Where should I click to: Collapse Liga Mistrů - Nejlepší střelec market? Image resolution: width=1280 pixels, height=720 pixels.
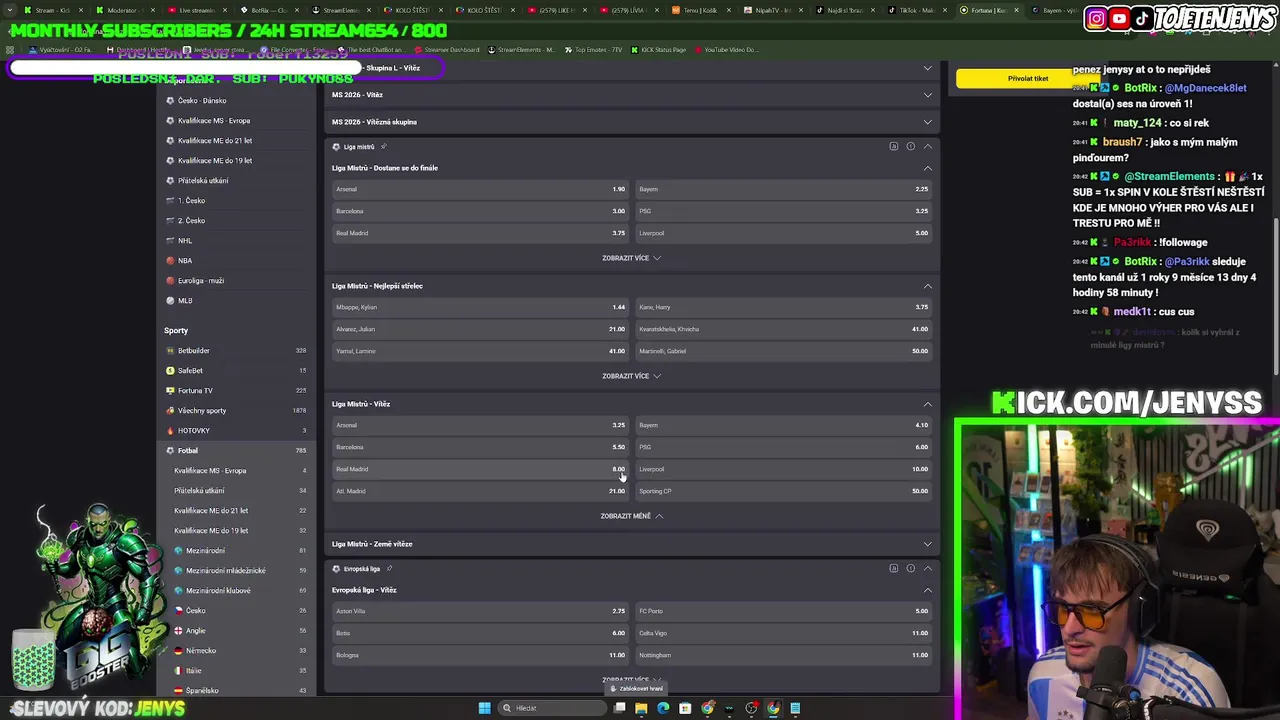coord(927,286)
